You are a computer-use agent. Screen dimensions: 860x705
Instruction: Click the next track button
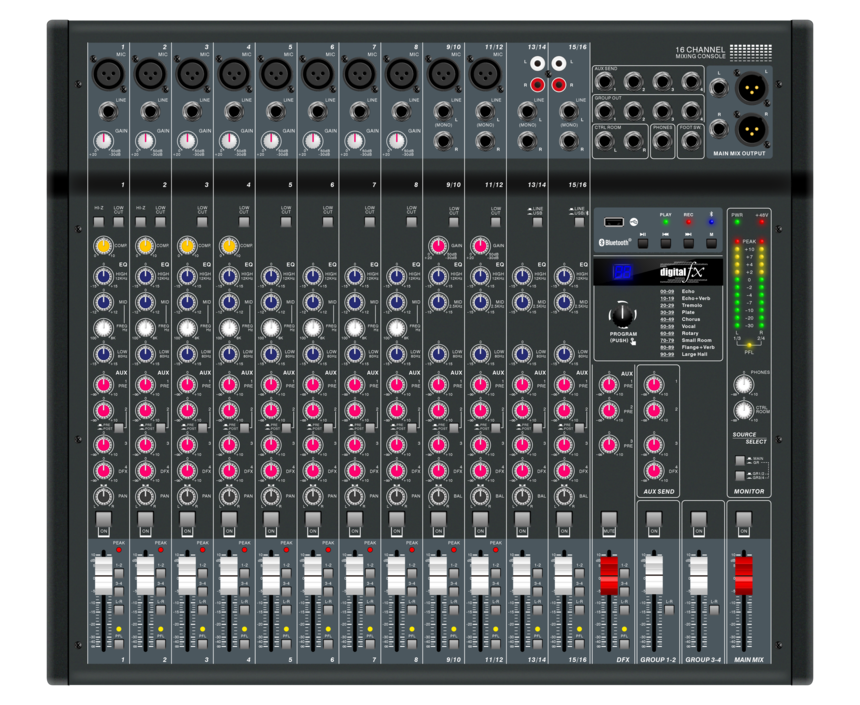pyautogui.click(x=688, y=242)
